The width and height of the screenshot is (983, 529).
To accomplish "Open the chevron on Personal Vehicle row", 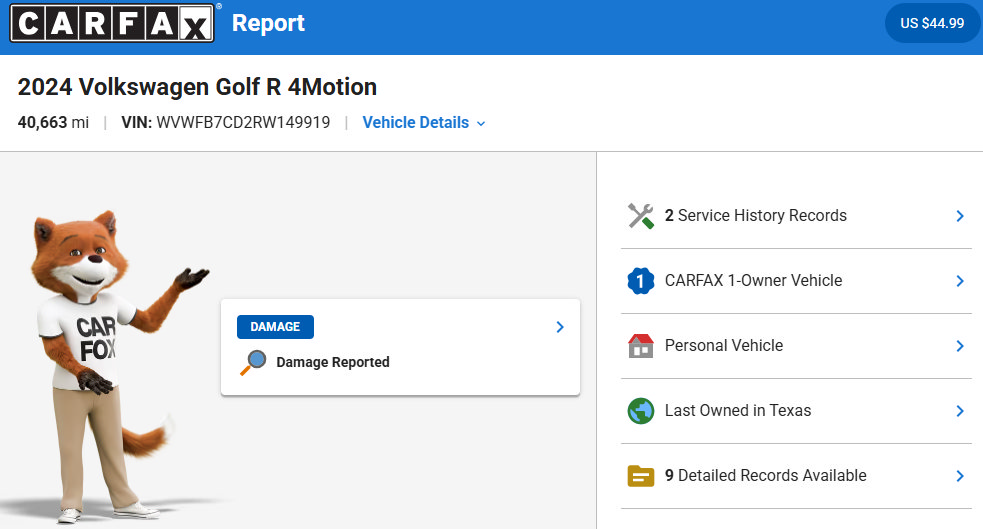I will 960,346.
